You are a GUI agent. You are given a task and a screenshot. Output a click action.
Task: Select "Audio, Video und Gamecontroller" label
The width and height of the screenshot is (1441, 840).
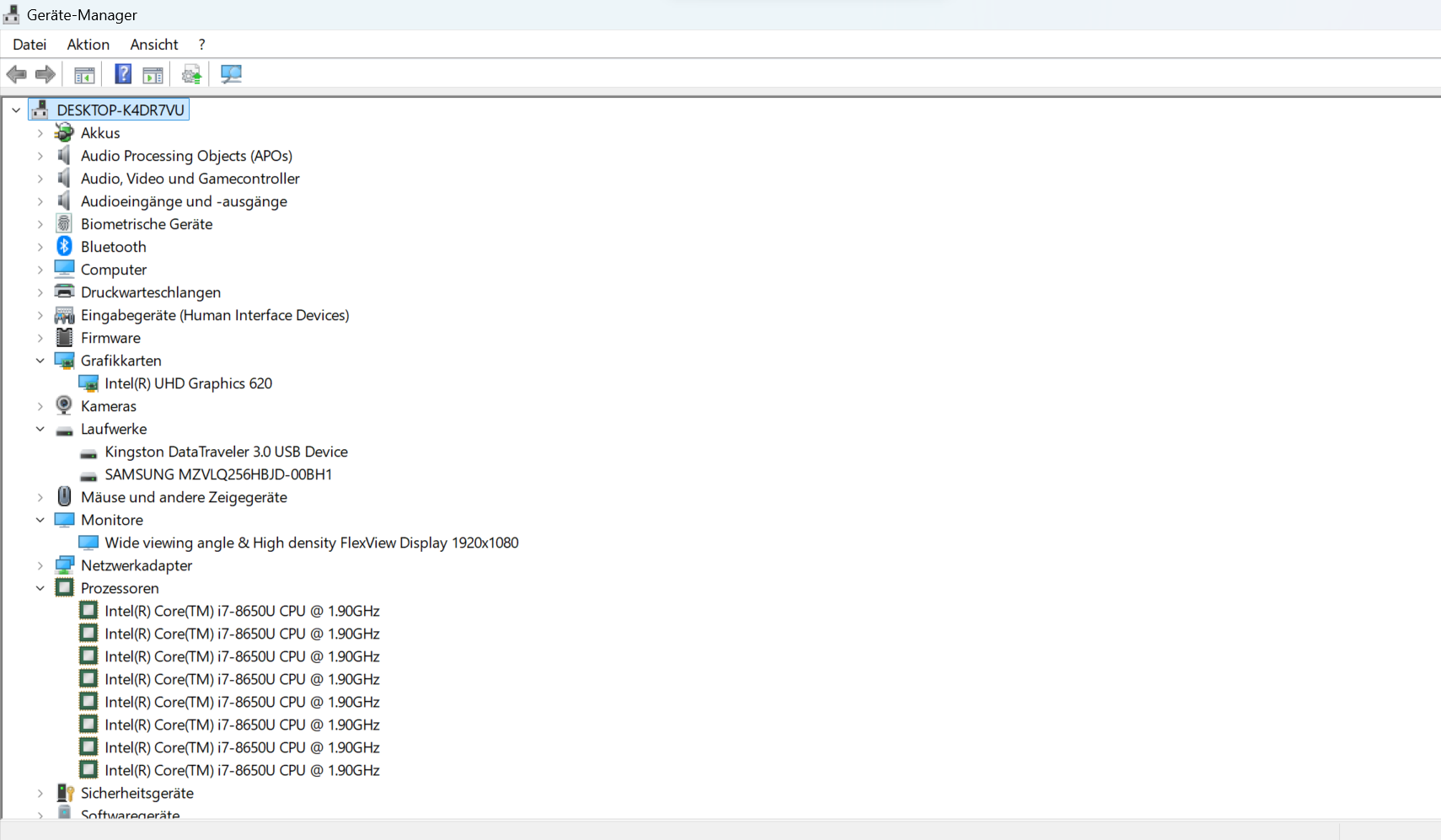pos(190,178)
